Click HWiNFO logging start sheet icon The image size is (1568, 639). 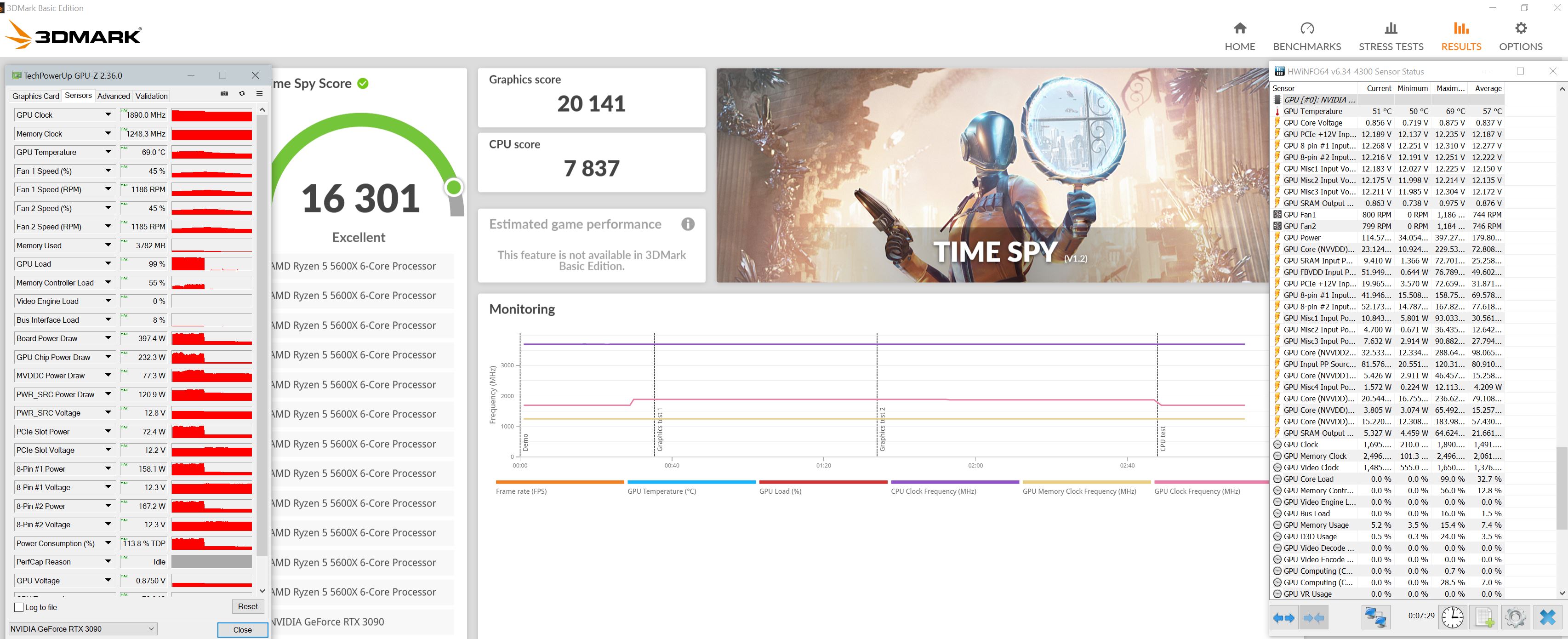click(x=1484, y=617)
